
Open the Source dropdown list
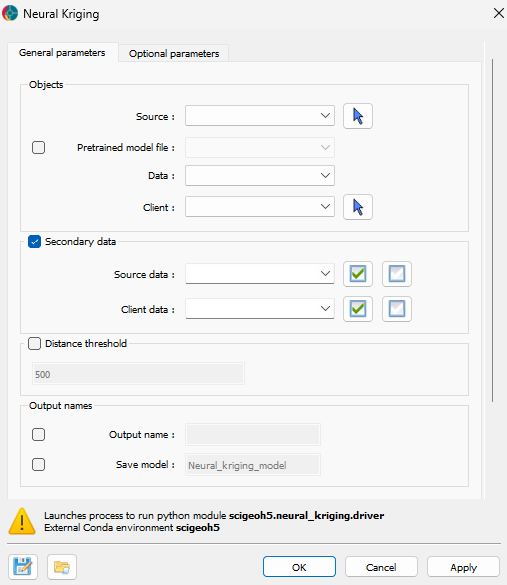pyautogui.click(x=260, y=116)
